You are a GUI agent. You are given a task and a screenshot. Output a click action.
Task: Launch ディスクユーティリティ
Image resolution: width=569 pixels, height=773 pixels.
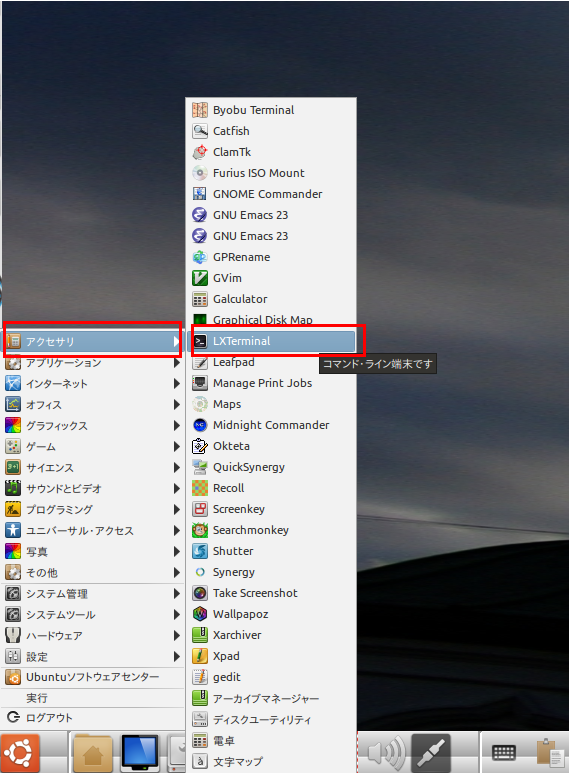271,719
